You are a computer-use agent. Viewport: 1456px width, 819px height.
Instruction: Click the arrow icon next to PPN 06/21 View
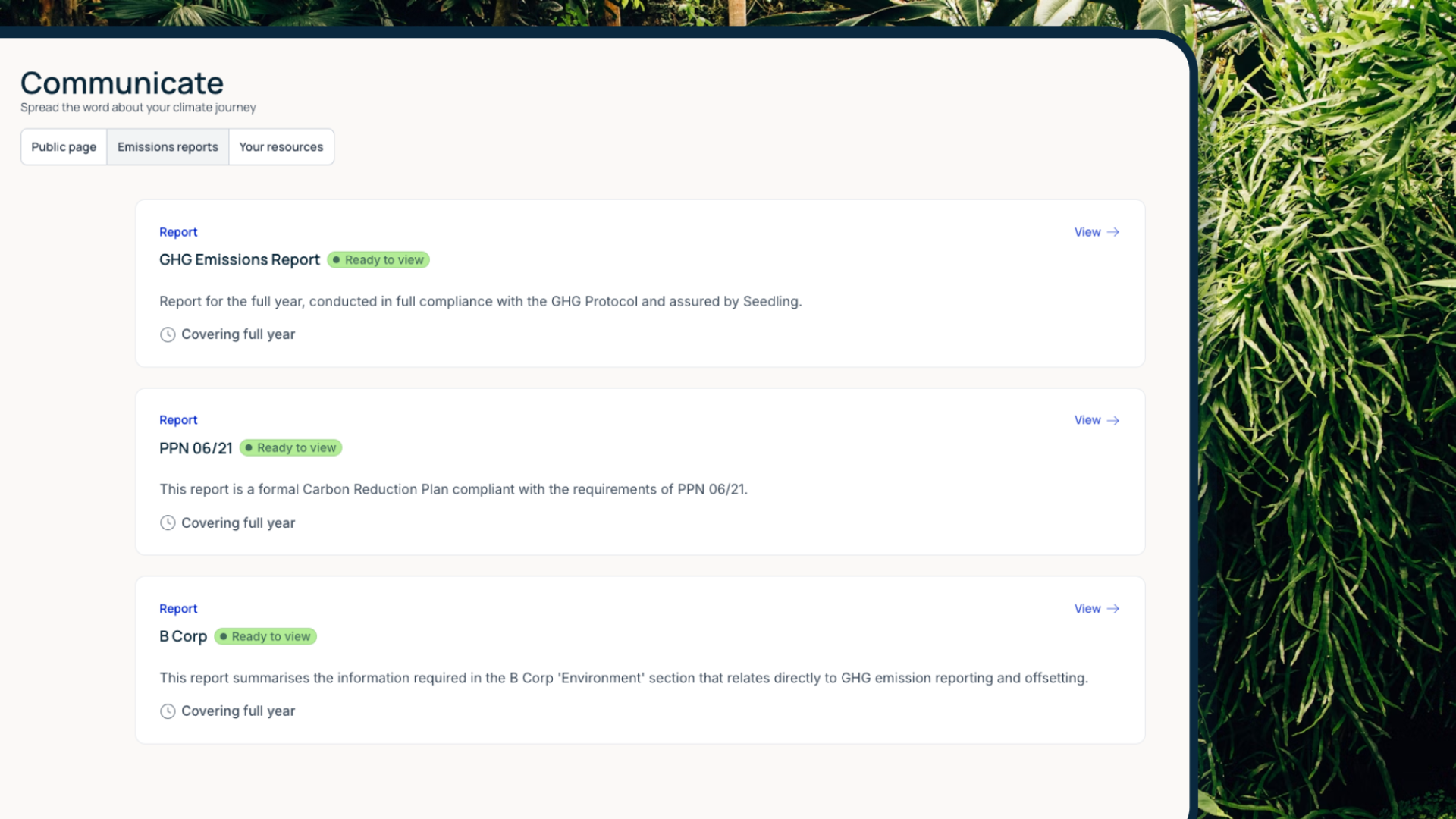tap(1113, 420)
